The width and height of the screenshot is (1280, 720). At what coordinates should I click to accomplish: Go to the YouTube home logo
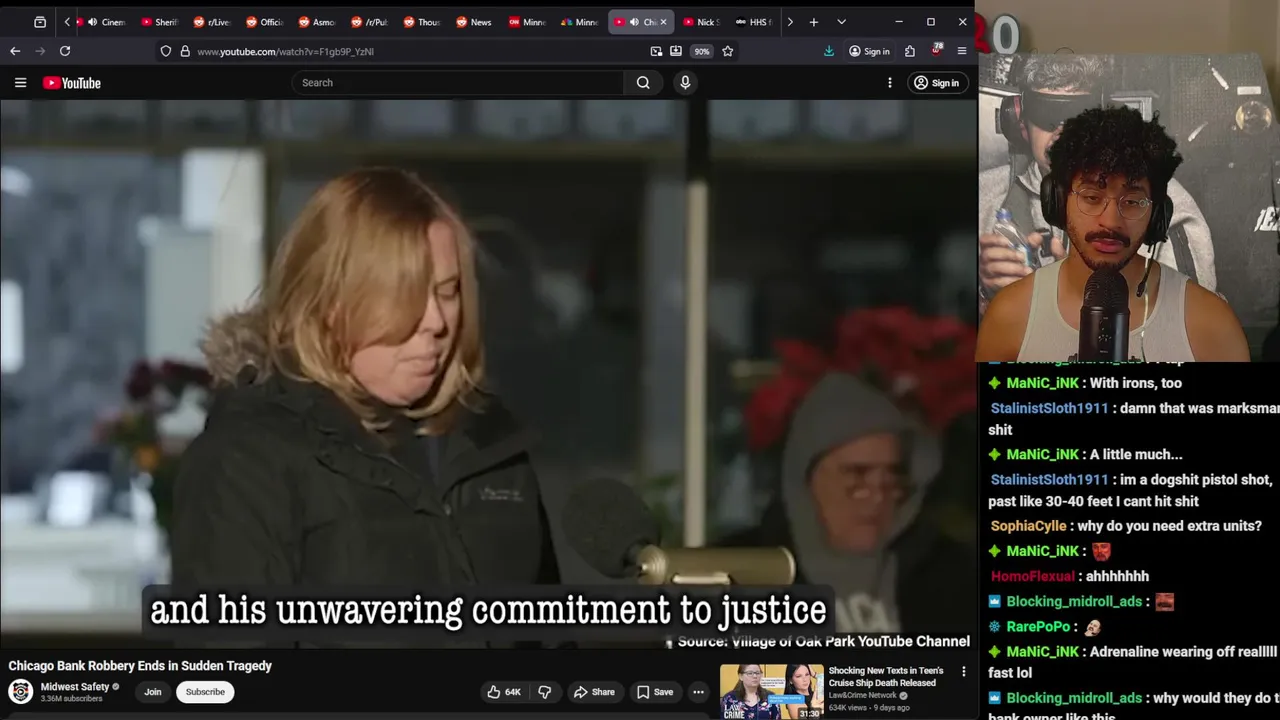point(72,83)
